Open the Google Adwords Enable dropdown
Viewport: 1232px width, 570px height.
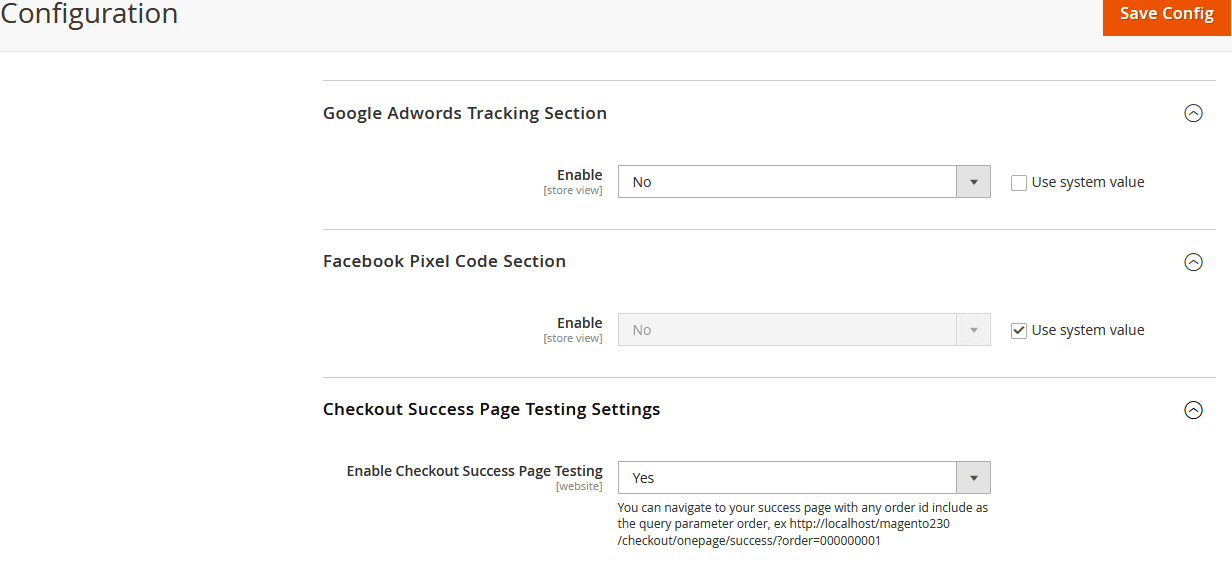tap(804, 182)
